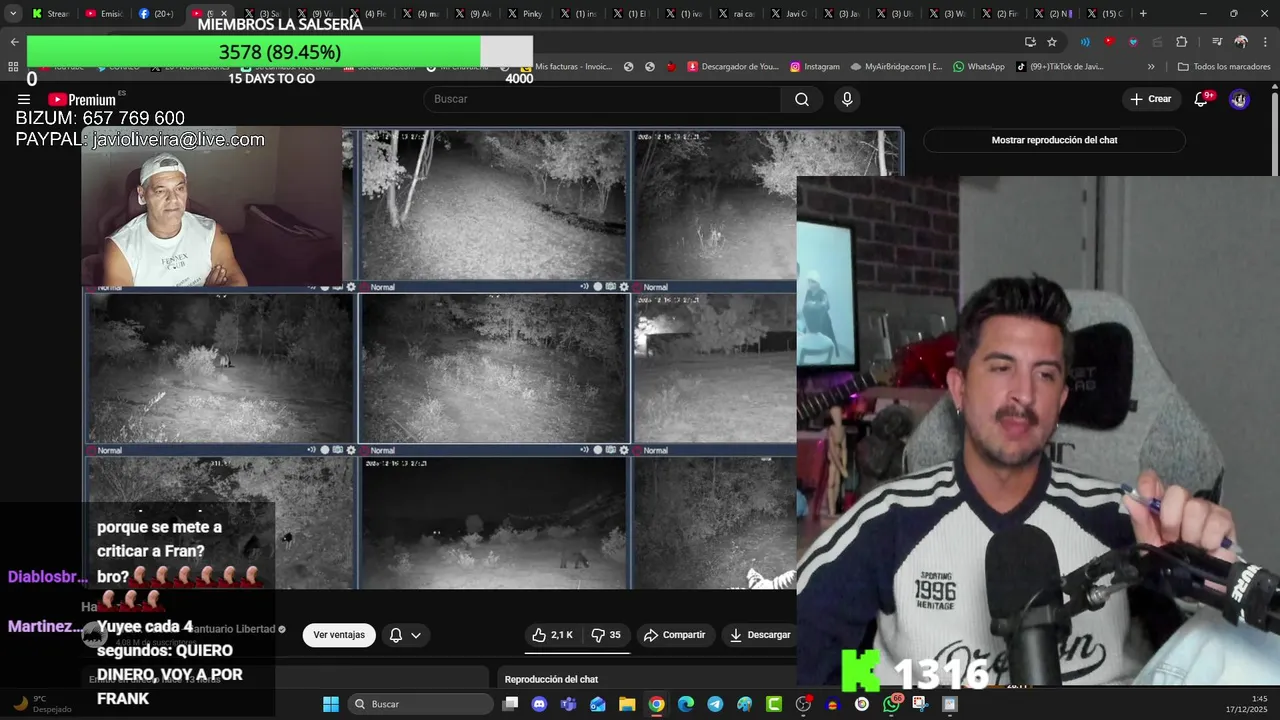
Task: Open the Windows Start menu
Action: pos(331,704)
